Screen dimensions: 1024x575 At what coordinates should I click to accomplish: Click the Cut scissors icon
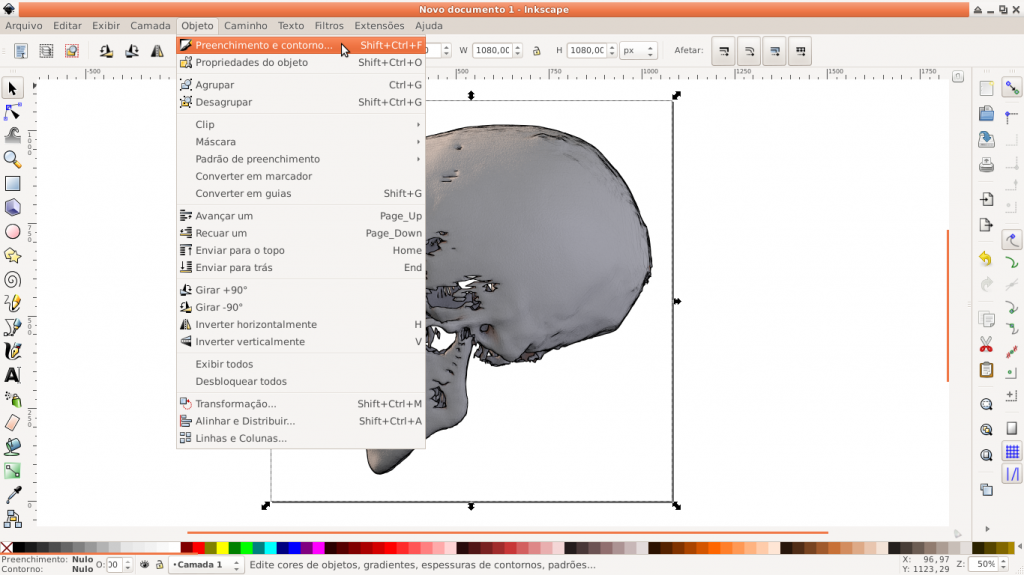tap(986, 344)
